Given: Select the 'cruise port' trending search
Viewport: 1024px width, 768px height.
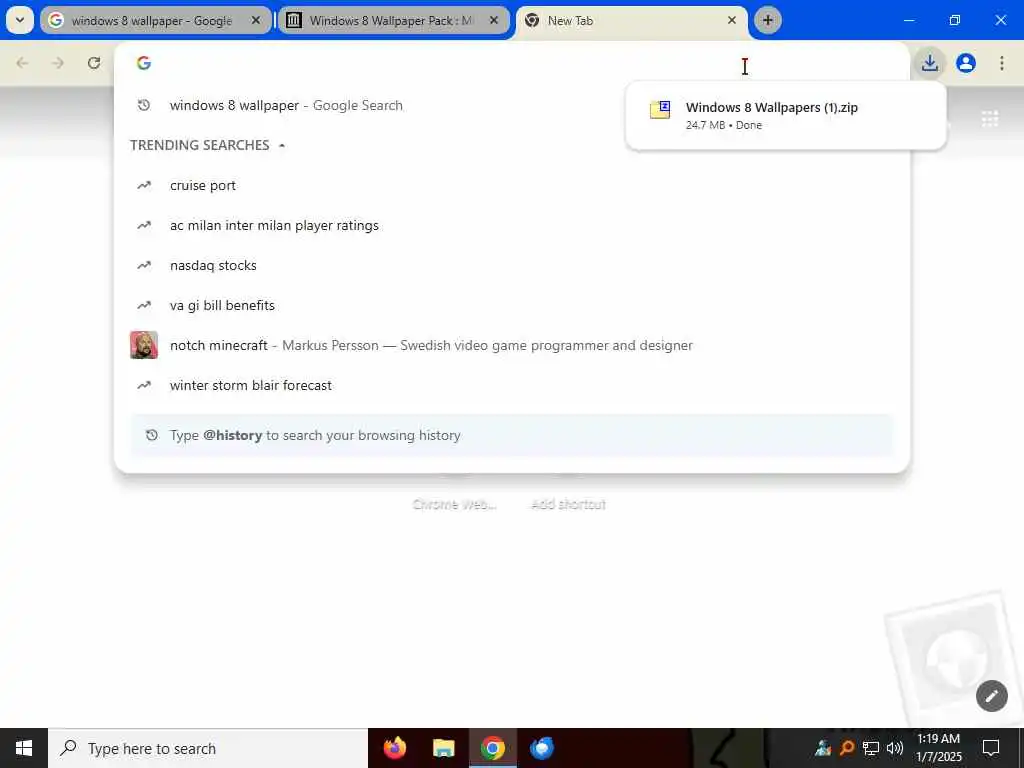Looking at the screenshot, I should point(511,185).
